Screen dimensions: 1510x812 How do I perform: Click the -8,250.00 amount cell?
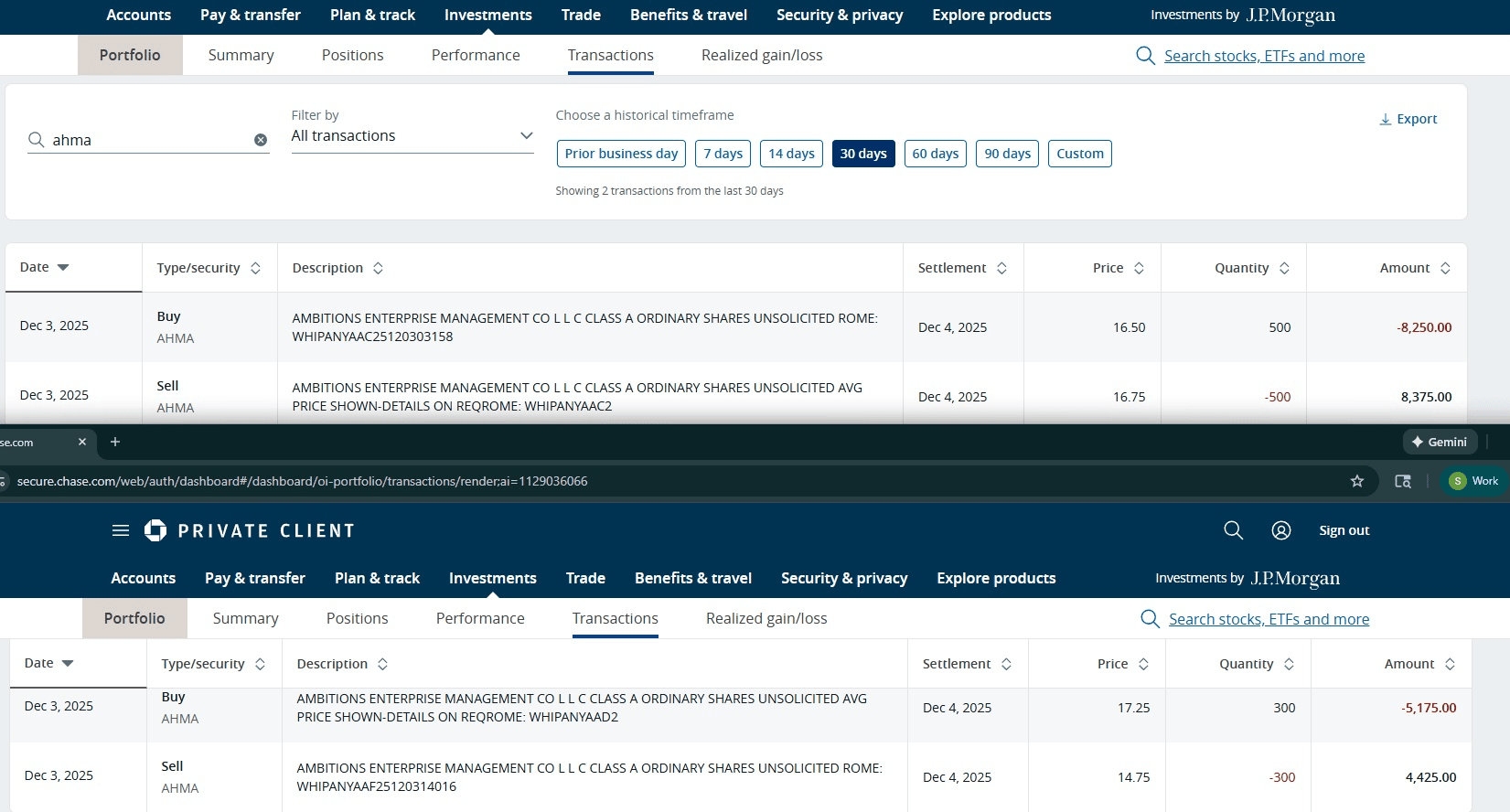(1424, 327)
